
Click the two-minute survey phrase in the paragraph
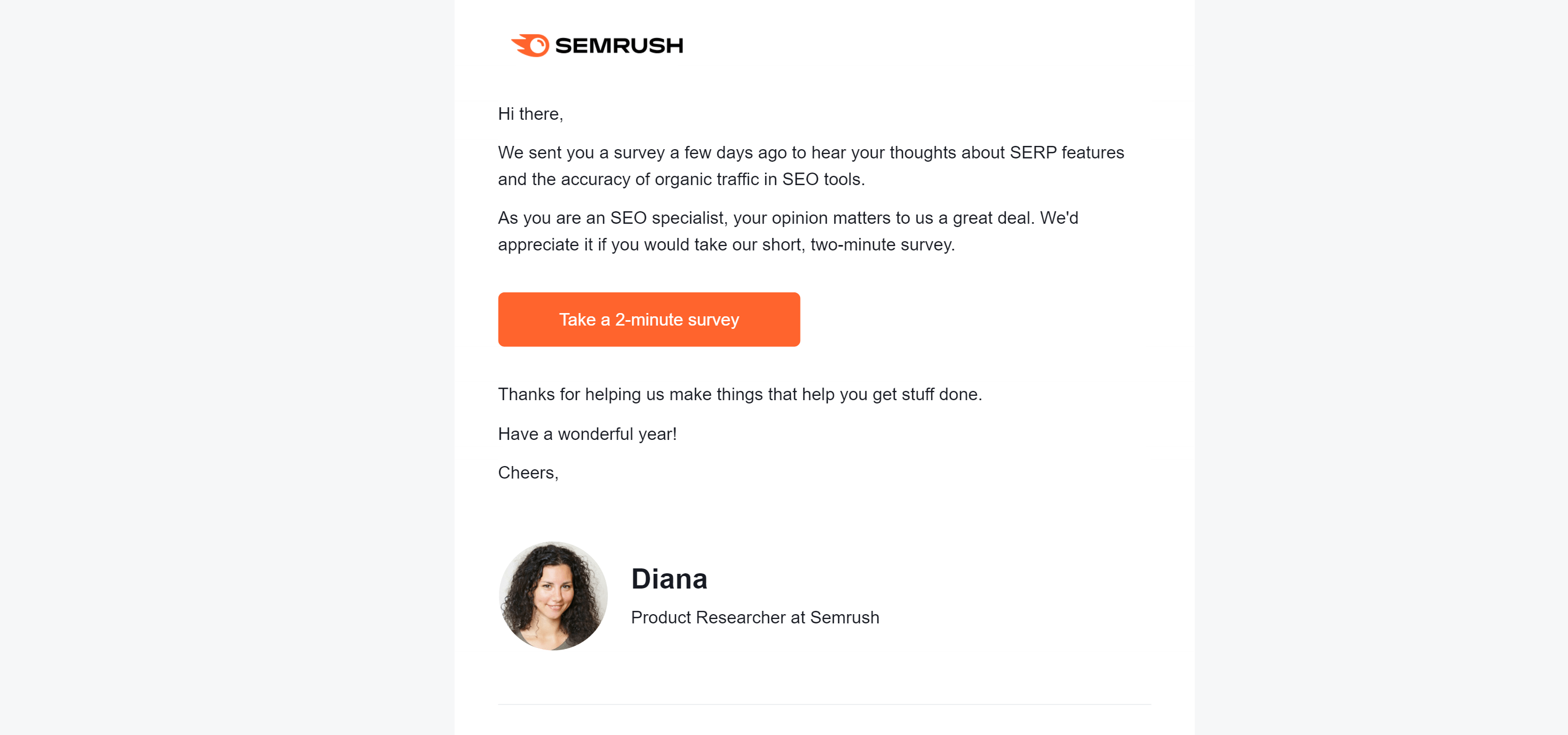tap(882, 245)
